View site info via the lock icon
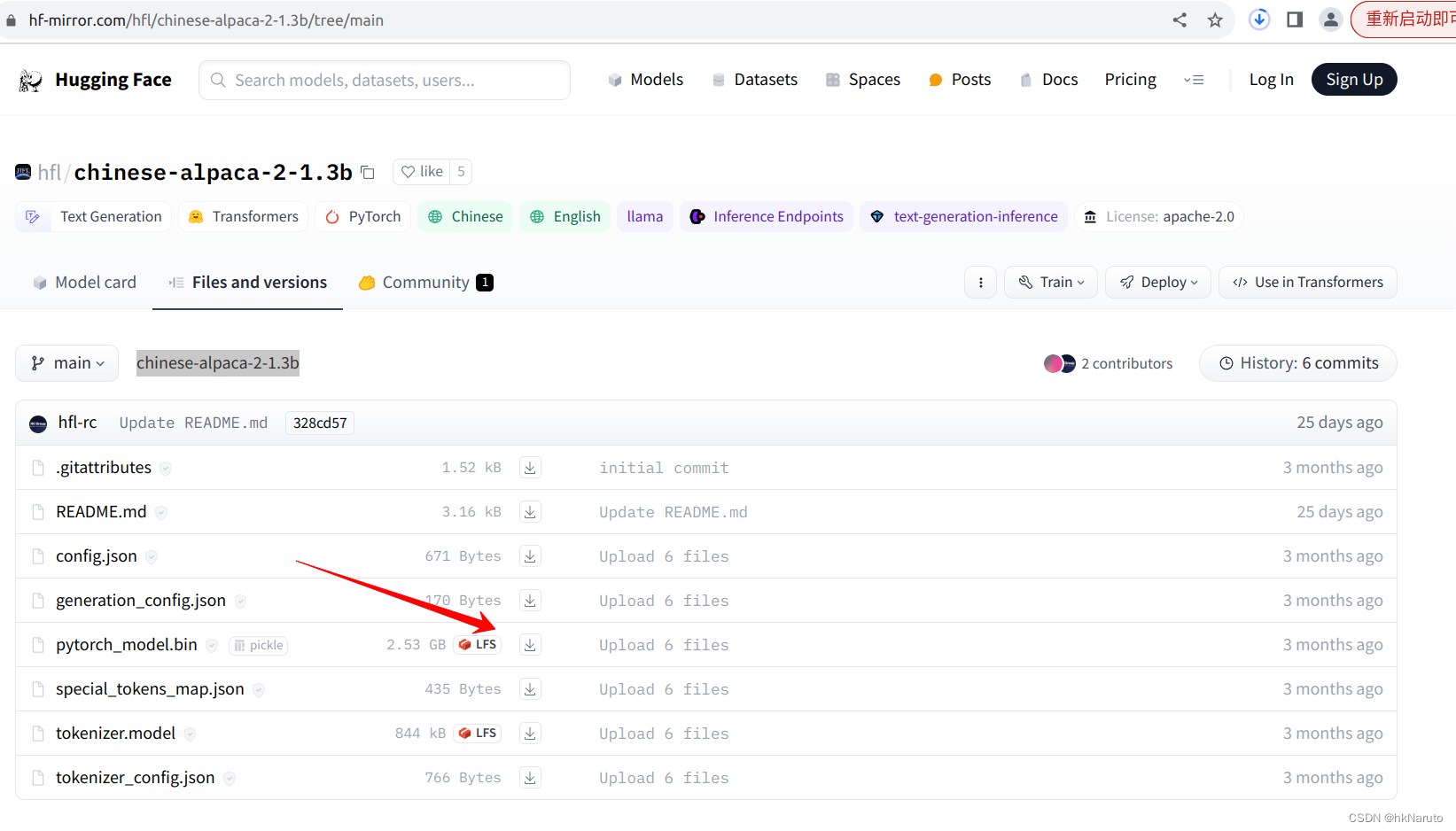 (12, 20)
